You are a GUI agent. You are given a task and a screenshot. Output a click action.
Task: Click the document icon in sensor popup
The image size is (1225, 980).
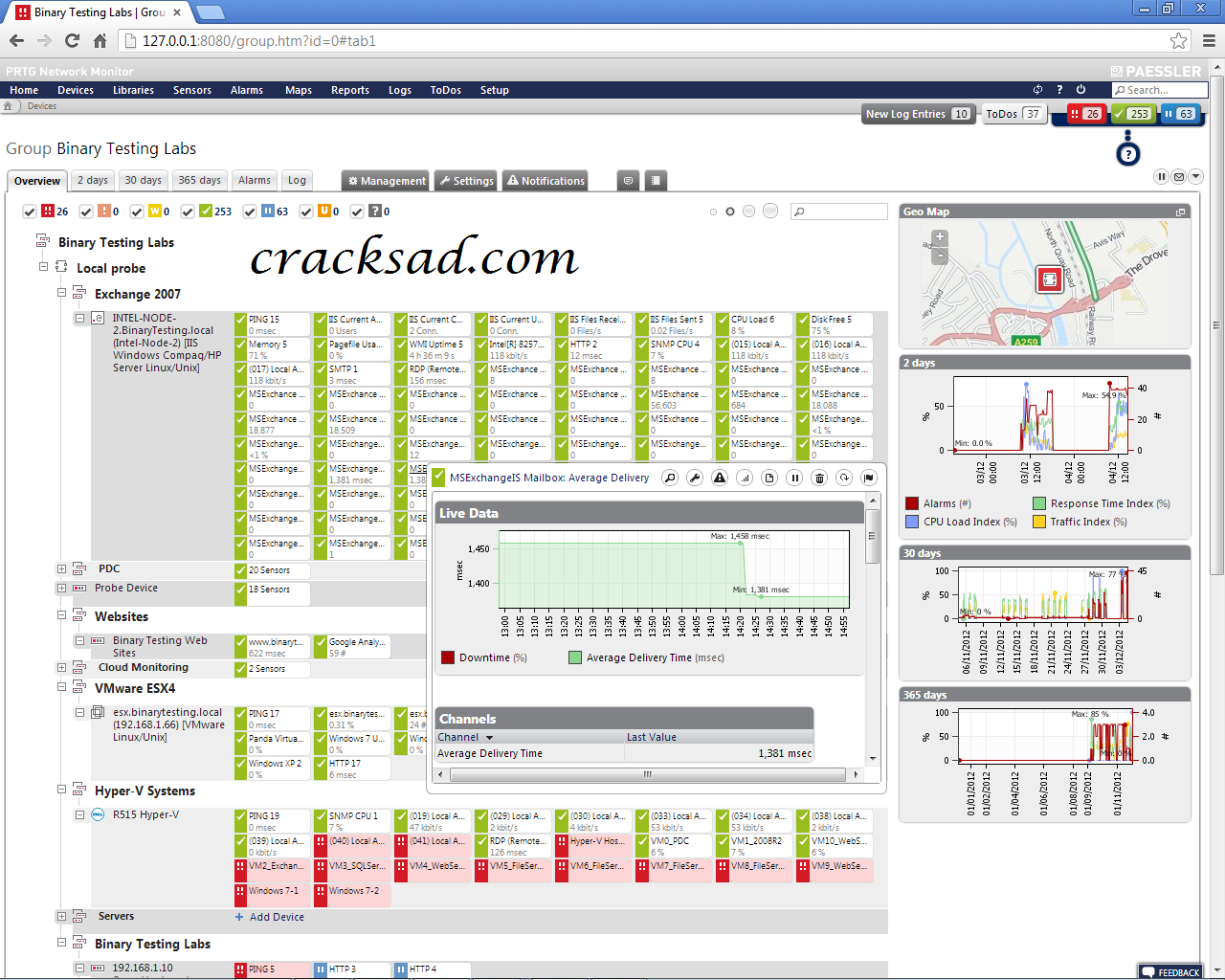[x=769, y=478]
